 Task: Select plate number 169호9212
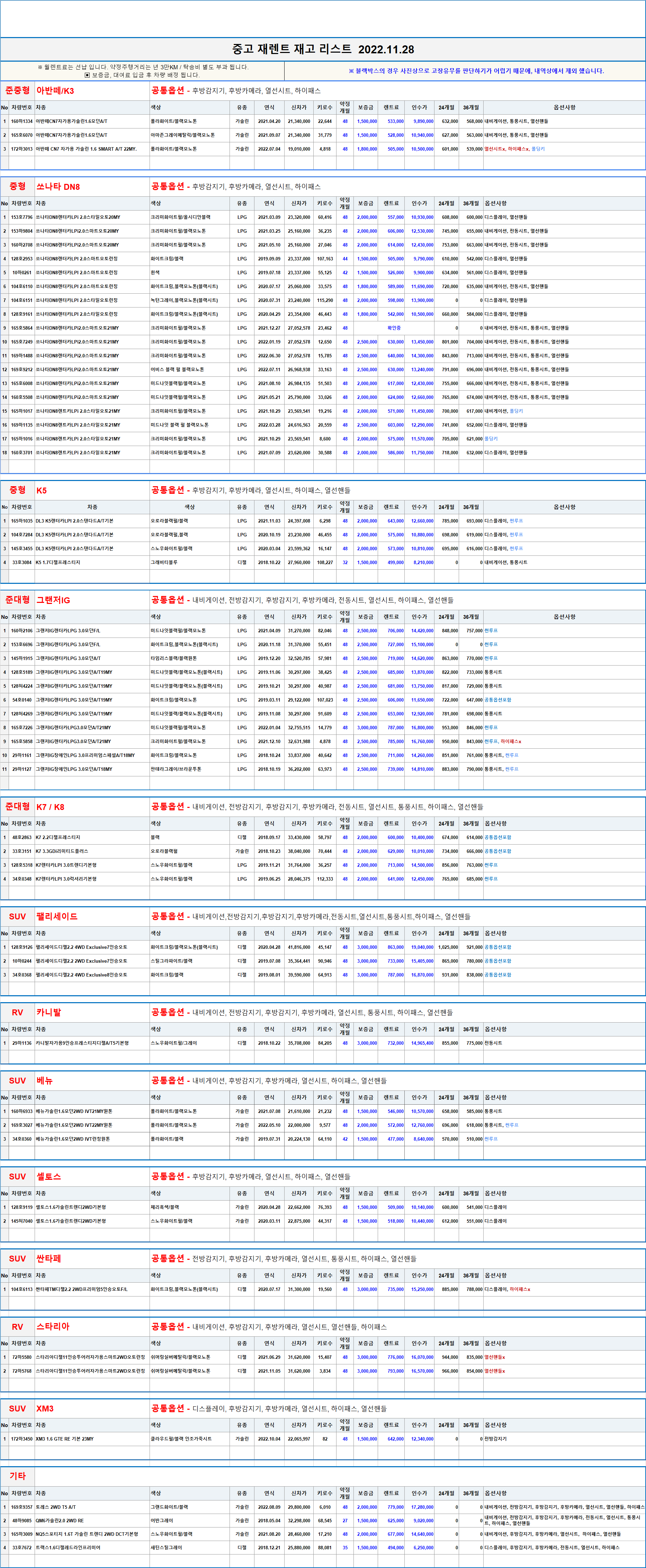coord(22,369)
